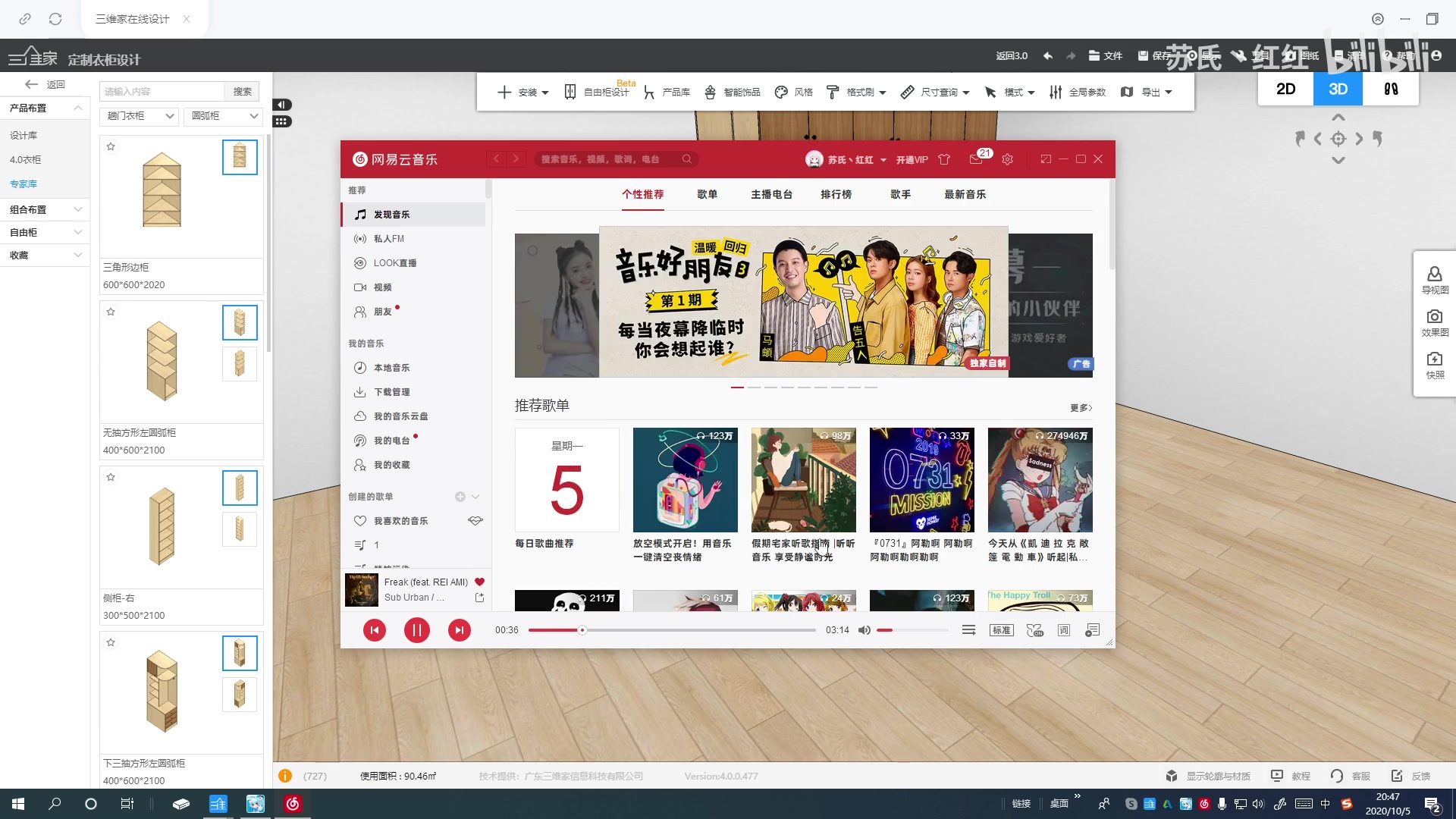The image size is (1456, 819).
Task: Favorite the 三角形边柜 star icon
Action: (111, 146)
